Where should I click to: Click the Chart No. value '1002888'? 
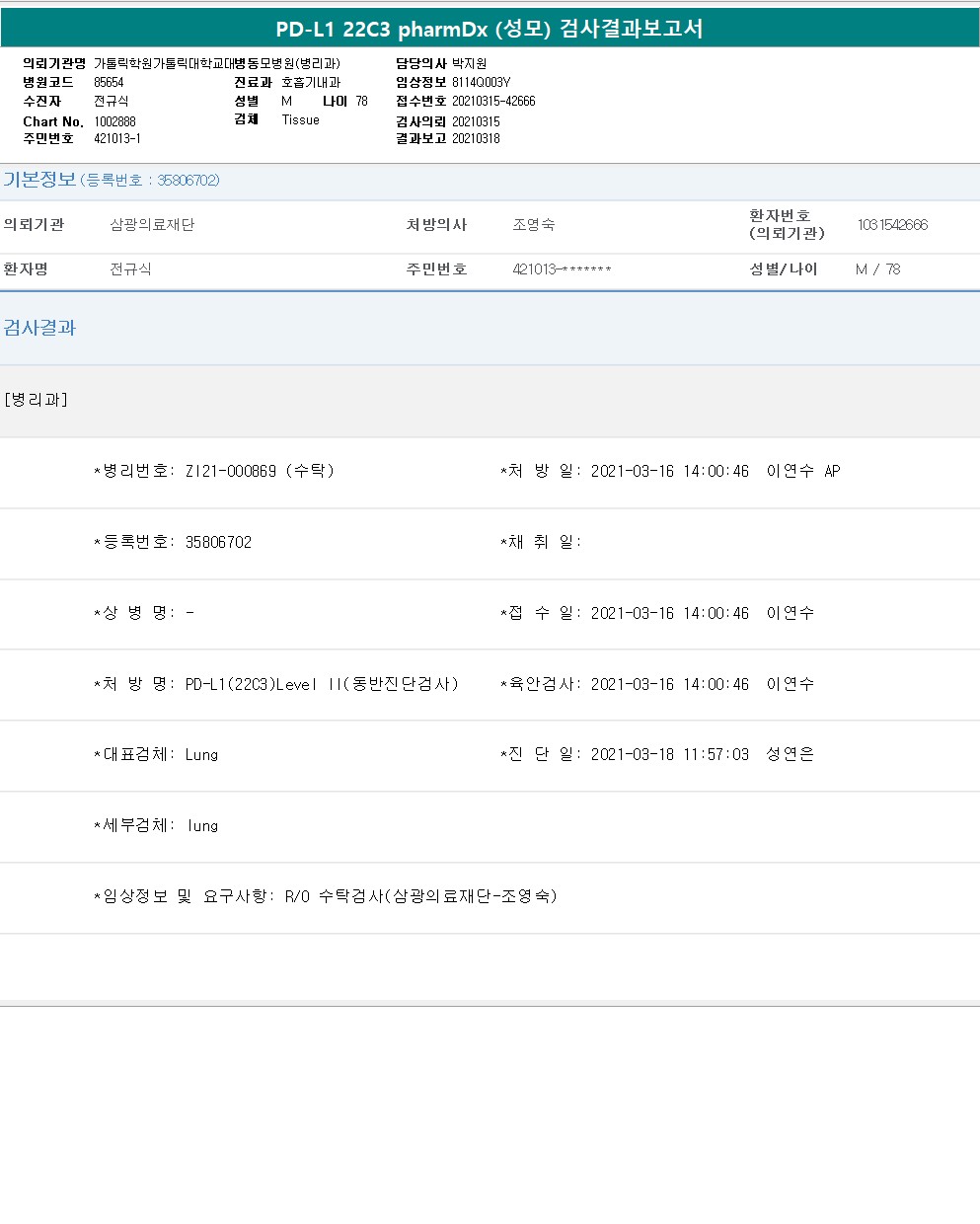(114, 122)
